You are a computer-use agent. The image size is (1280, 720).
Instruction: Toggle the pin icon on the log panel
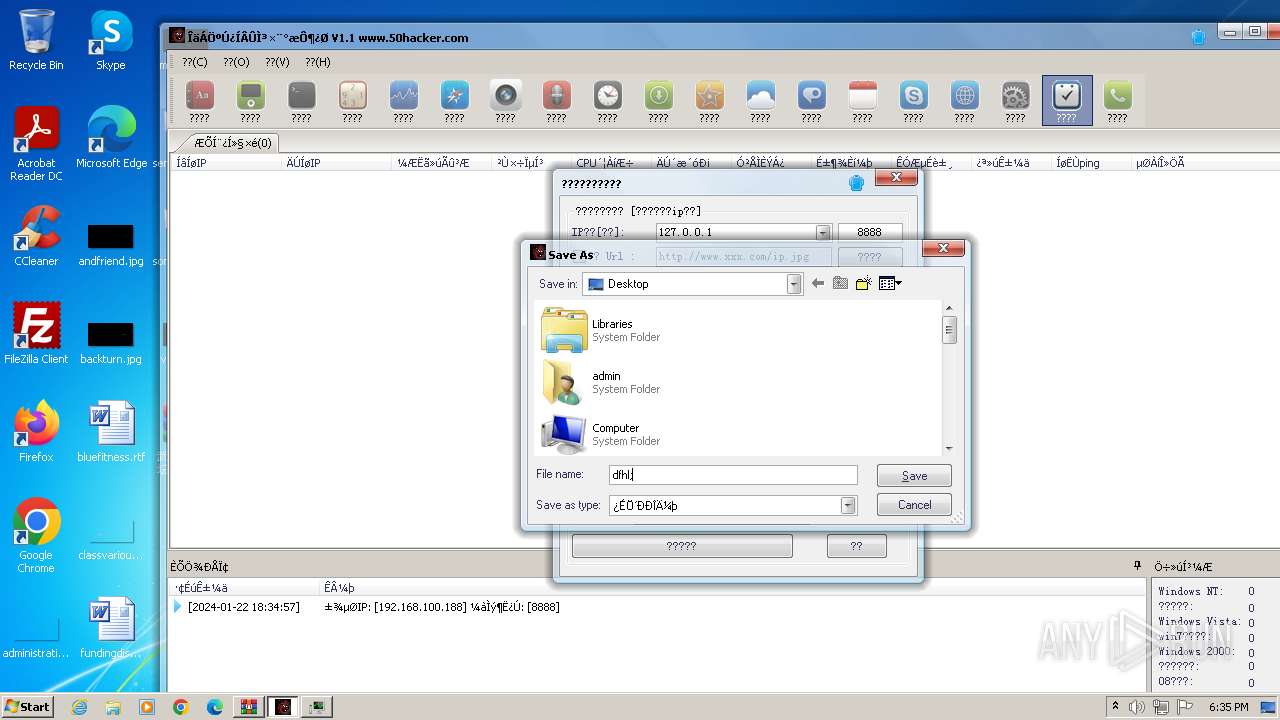pos(1137,566)
